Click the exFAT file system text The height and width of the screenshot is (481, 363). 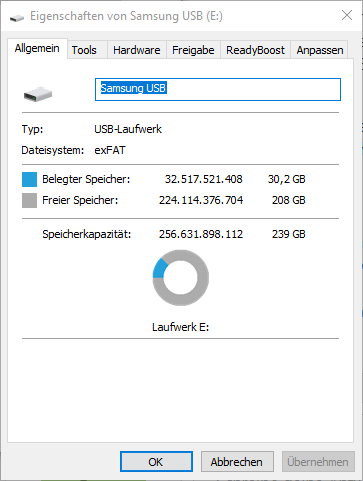tap(110, 150)
